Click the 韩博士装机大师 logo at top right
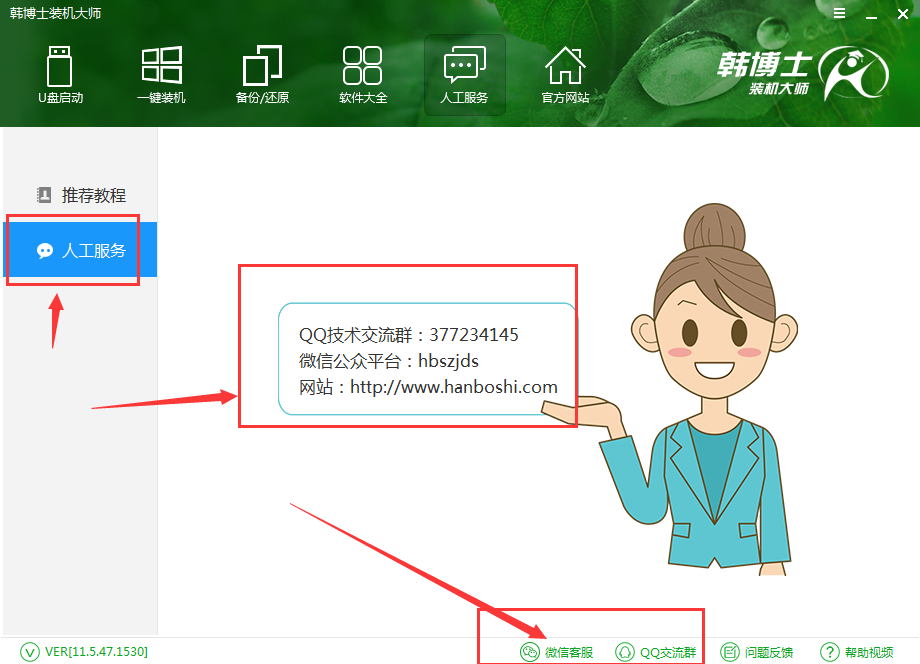The image size is (920, 664). (802, 75)
